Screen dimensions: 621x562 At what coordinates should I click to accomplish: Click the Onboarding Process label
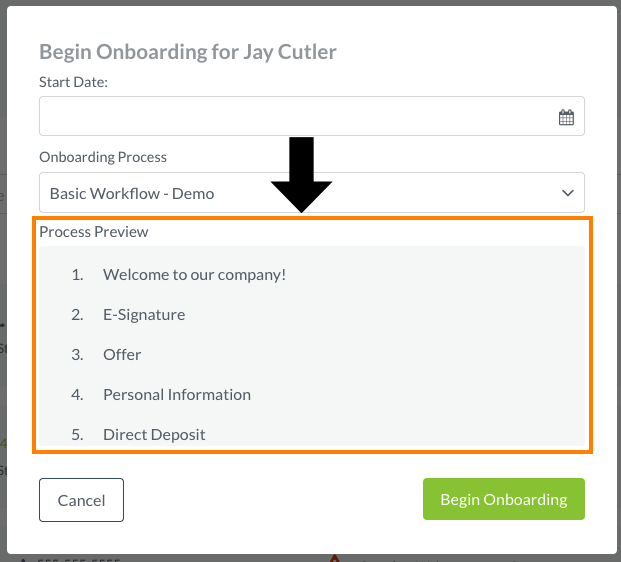[x=103, y=157]
